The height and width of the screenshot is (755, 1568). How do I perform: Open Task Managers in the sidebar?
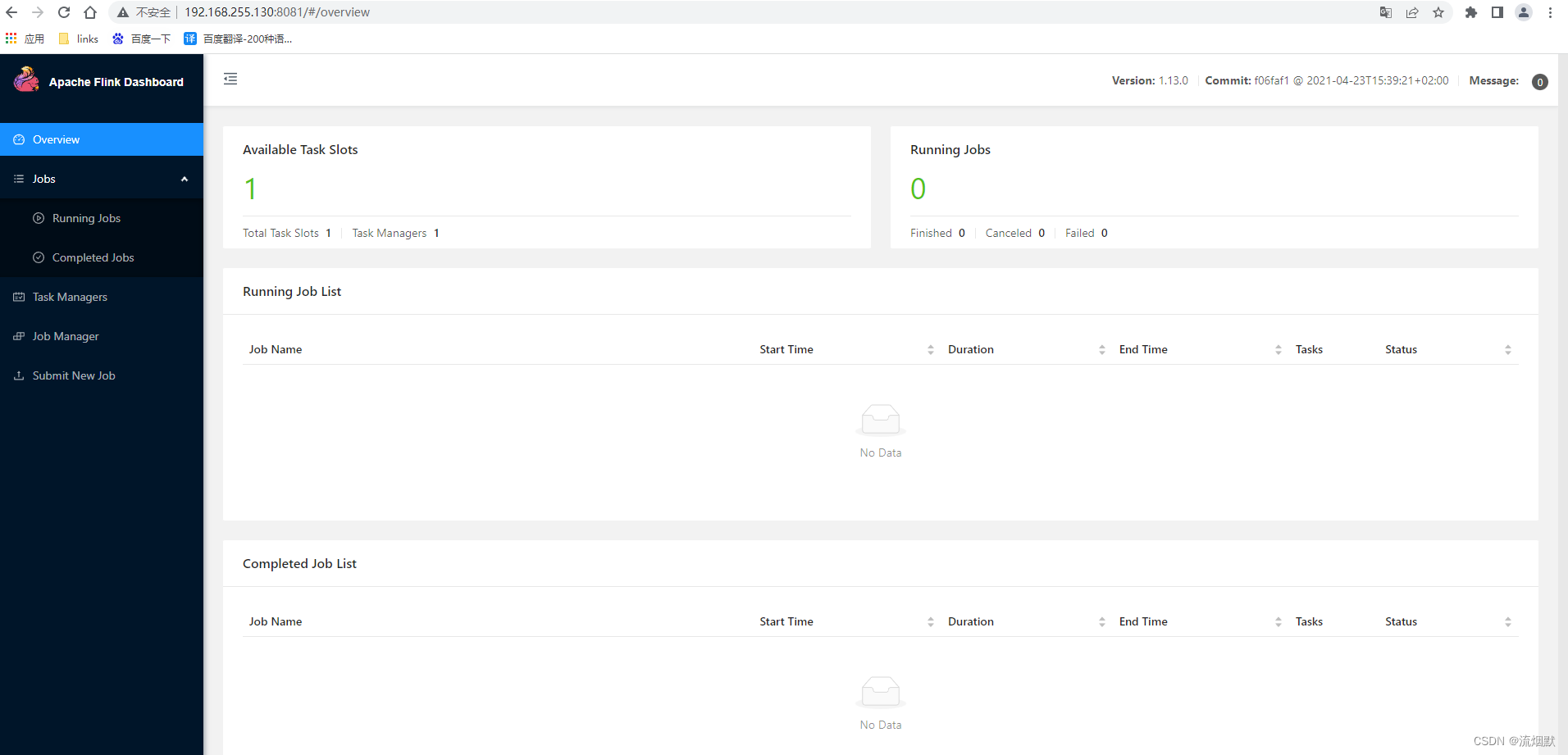[102, 297]
